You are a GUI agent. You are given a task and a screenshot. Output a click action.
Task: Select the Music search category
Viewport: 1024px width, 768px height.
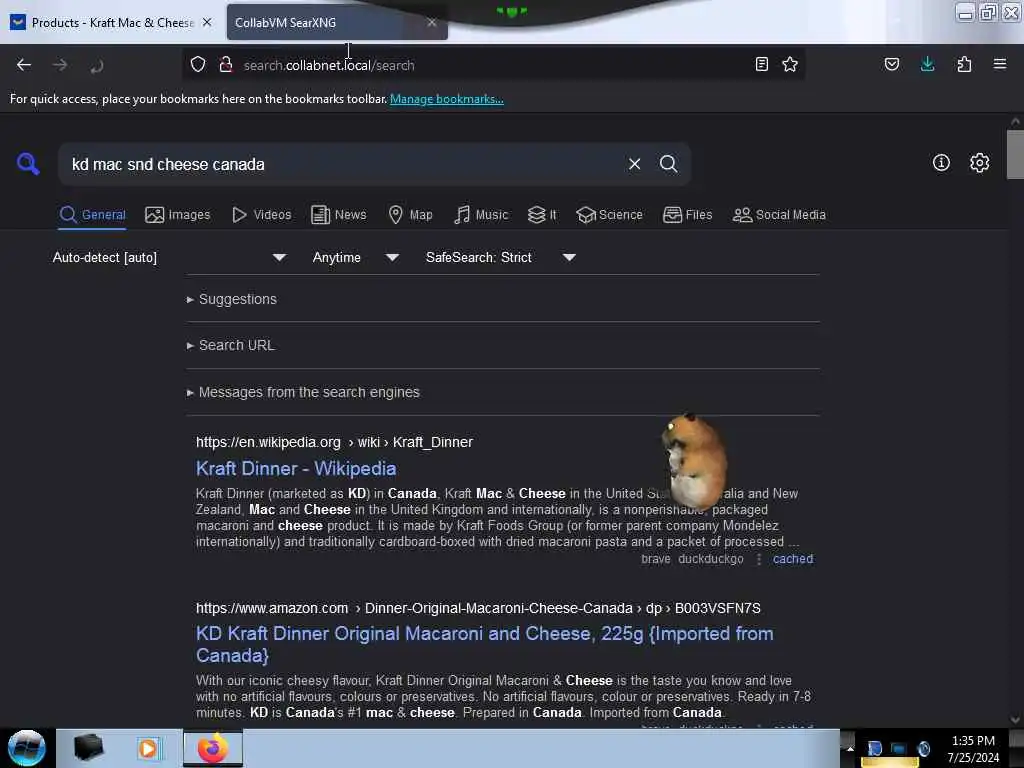pyautogui.click(x=481, y=215)
